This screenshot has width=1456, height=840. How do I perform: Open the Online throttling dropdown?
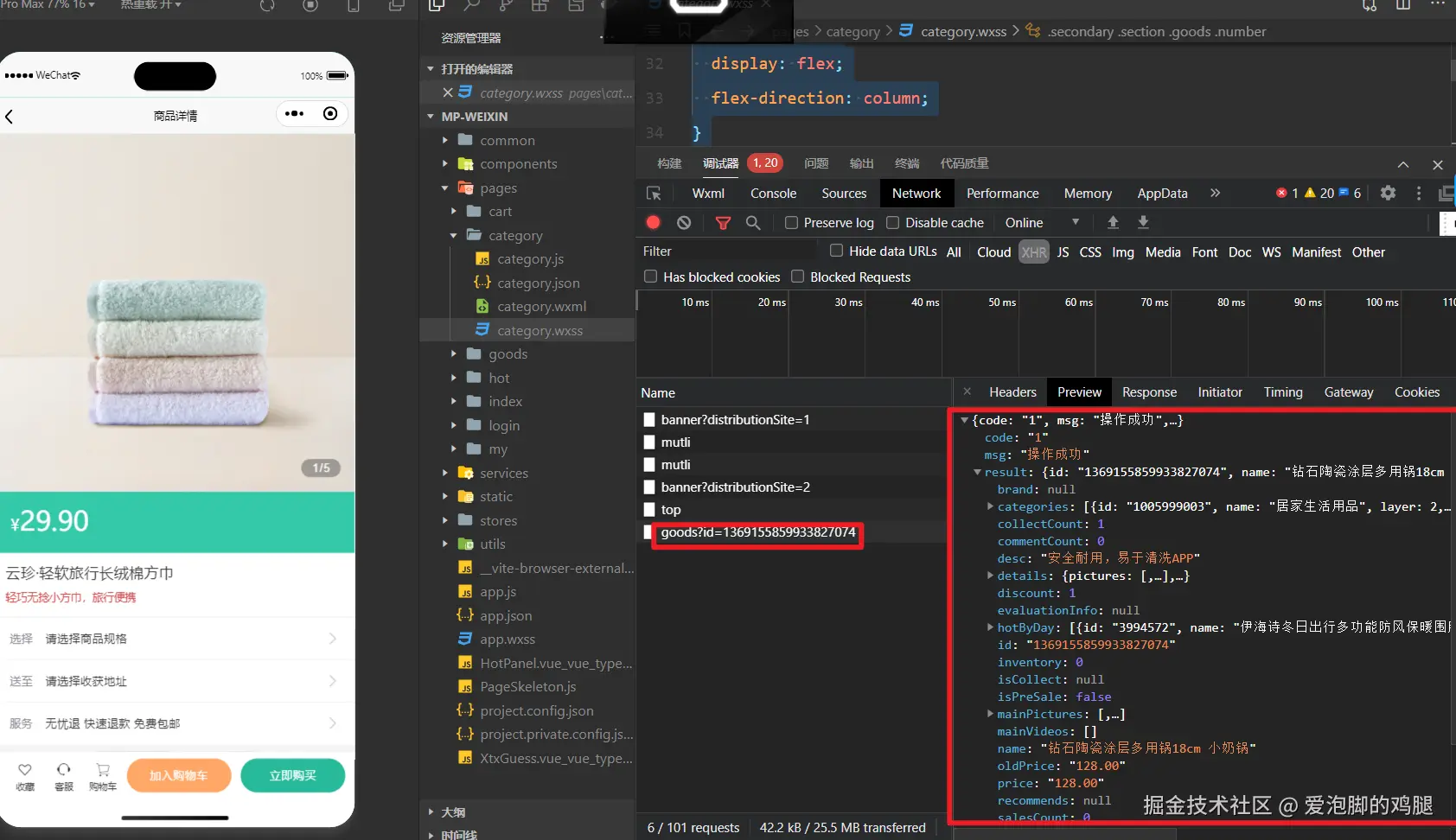coord(1043,223)
